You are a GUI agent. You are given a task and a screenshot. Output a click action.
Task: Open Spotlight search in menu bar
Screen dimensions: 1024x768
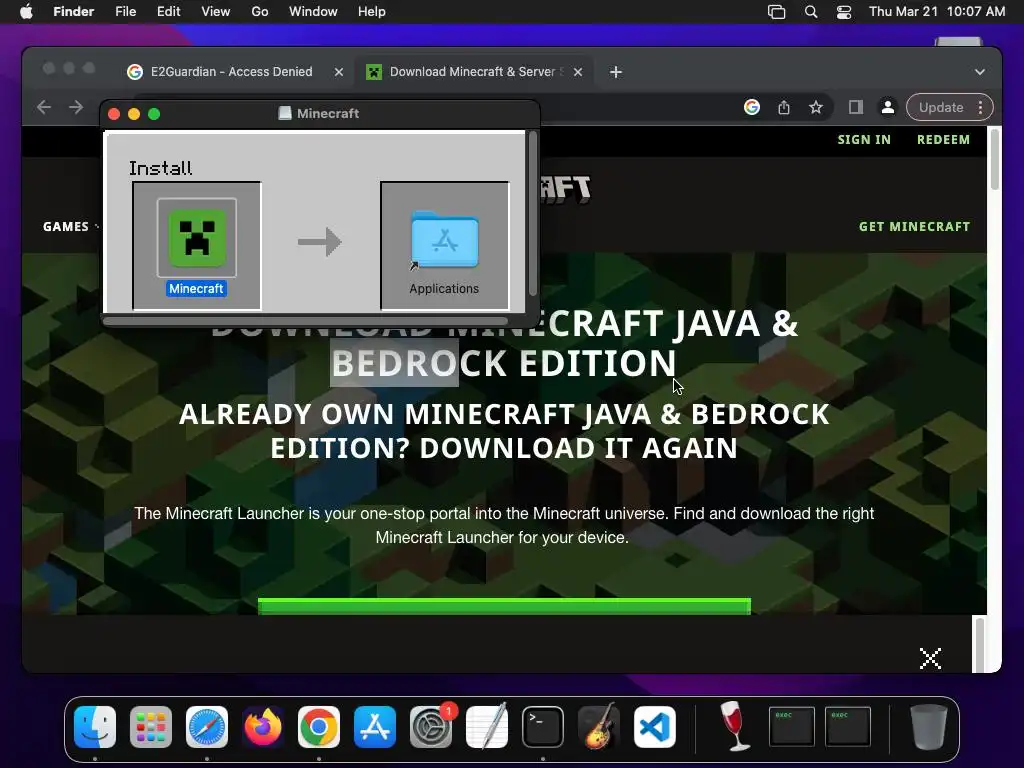(x=810, y=12)
